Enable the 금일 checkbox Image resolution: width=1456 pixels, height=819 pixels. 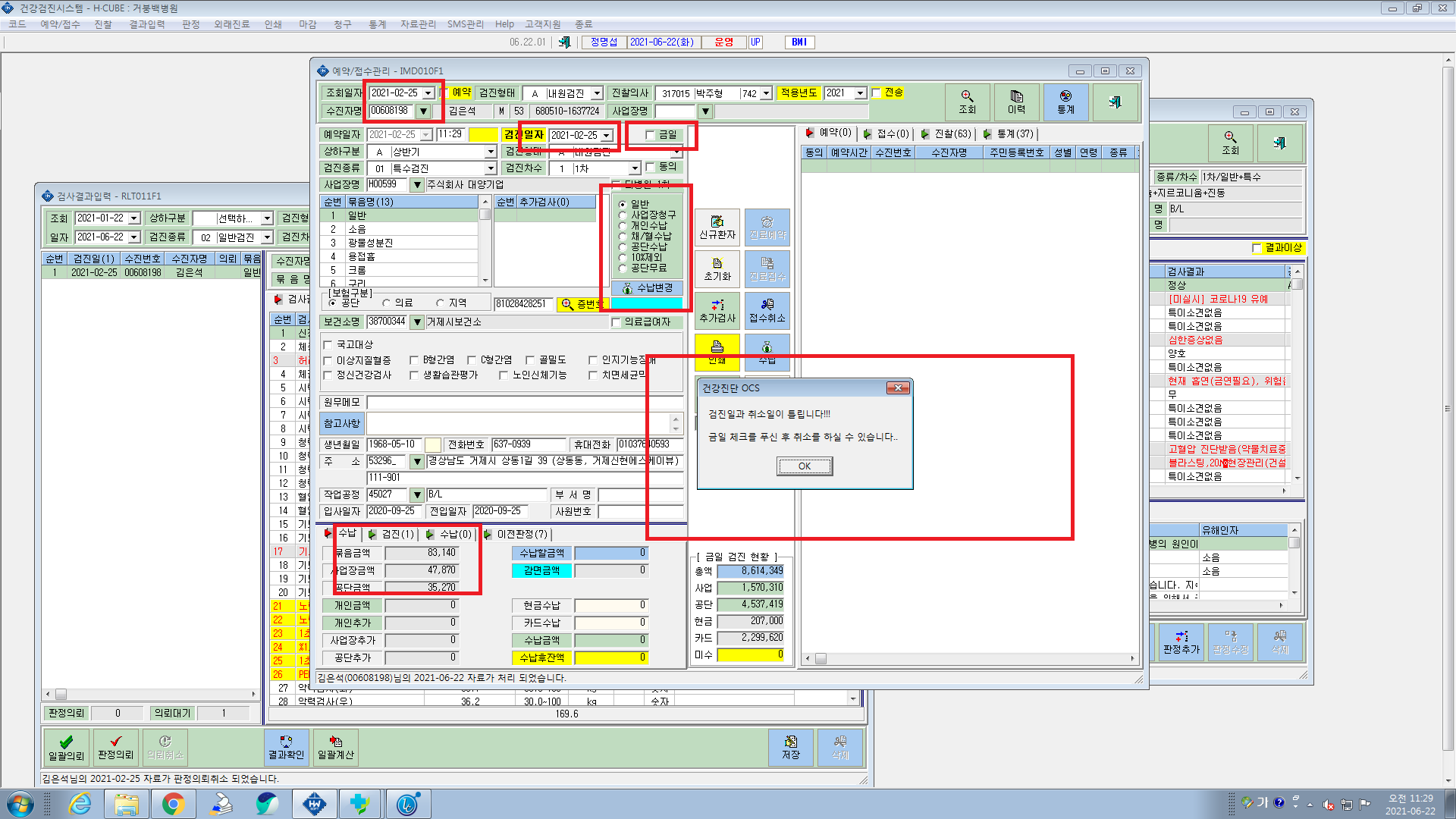pos(650,135)
